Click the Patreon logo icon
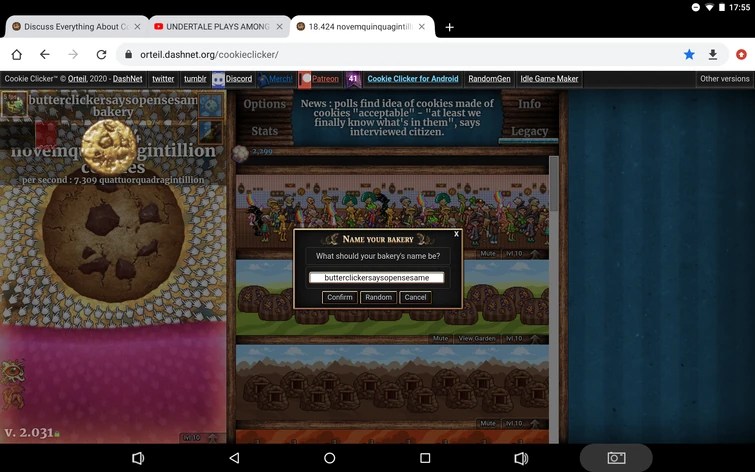The height and width of the screenshot is (472, 755). click(305, 79)
